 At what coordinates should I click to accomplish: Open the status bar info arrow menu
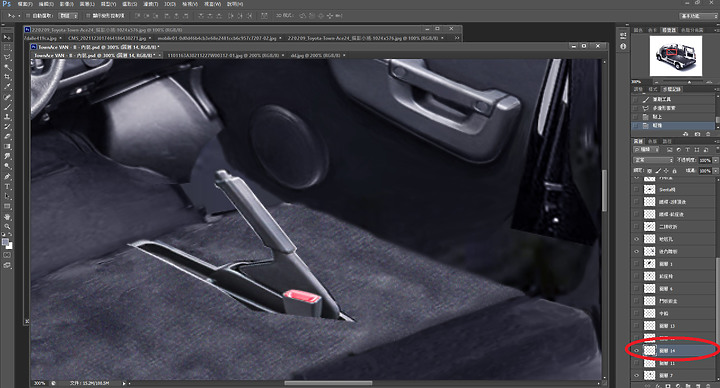[124, 383]
